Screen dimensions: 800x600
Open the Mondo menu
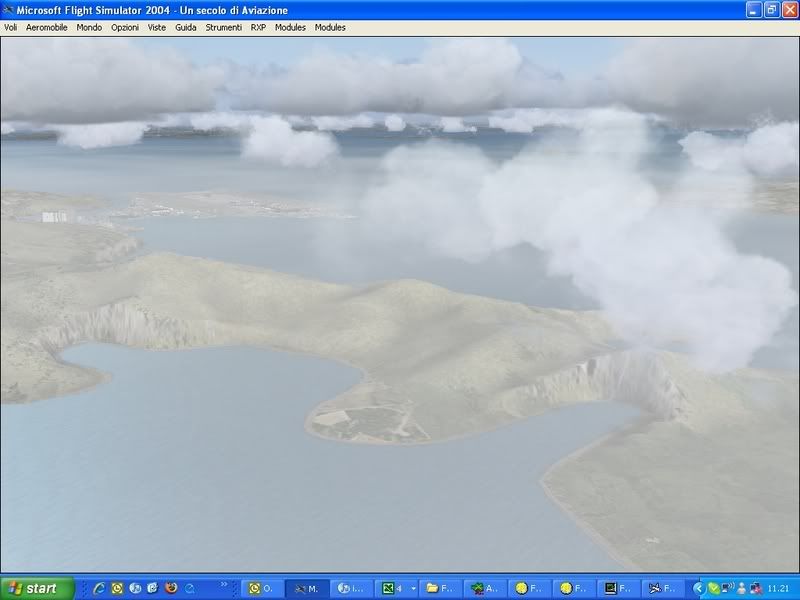pyautogui.click(x=89, y=28)
